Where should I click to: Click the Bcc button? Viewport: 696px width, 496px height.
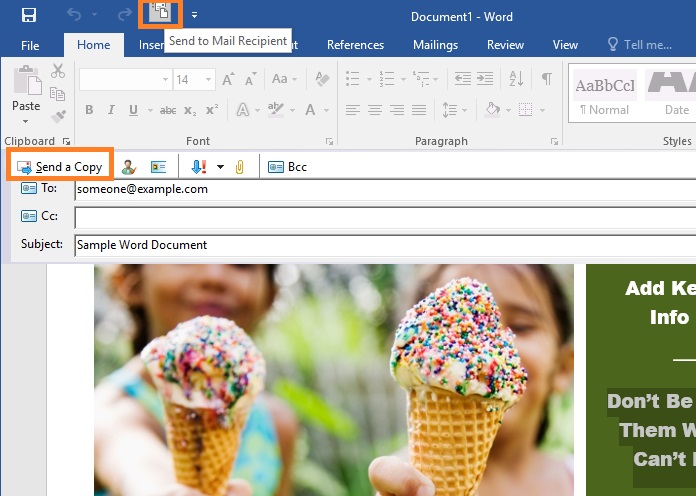point(287,167)
